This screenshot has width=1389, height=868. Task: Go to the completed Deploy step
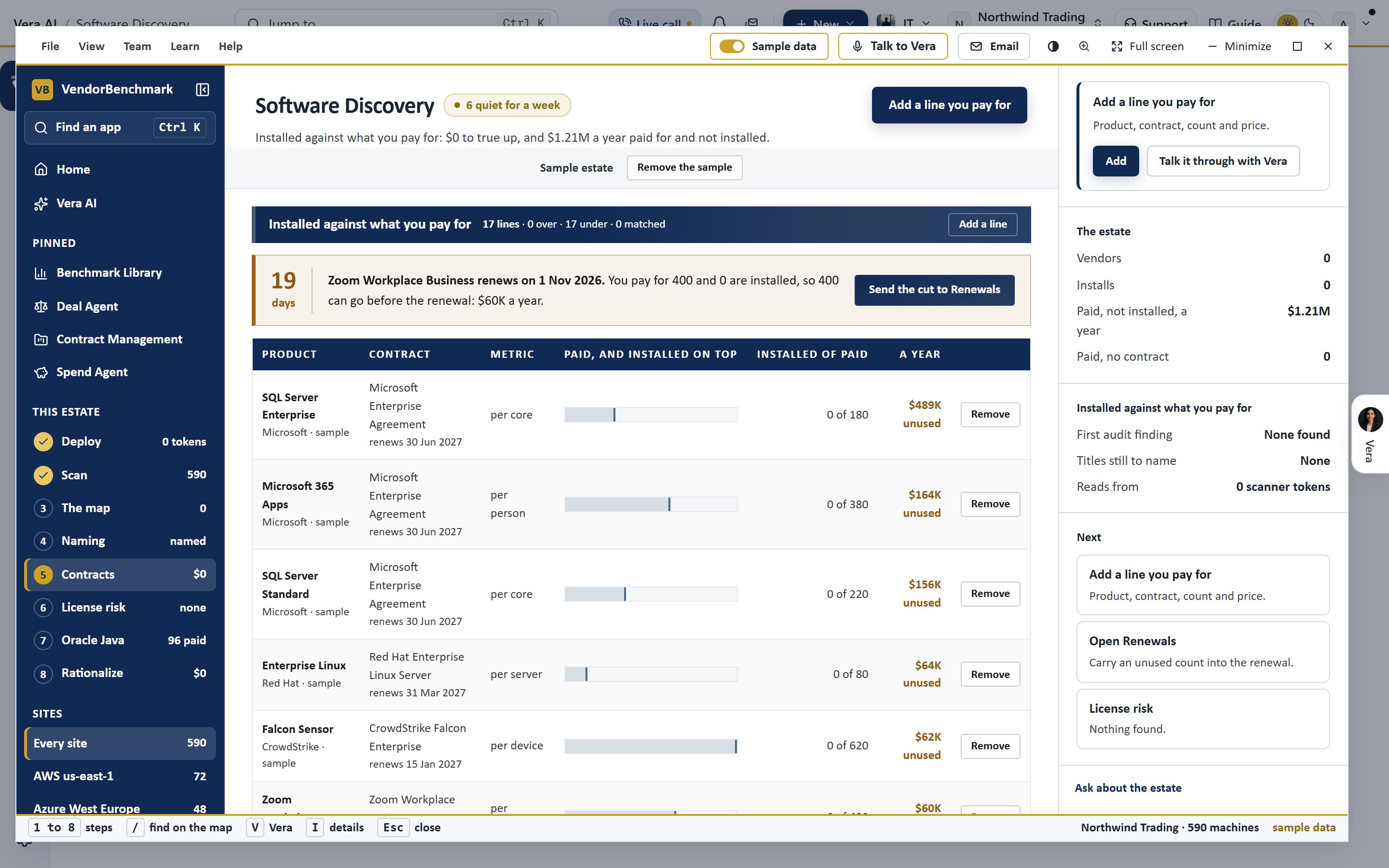[x=120, y=441]
